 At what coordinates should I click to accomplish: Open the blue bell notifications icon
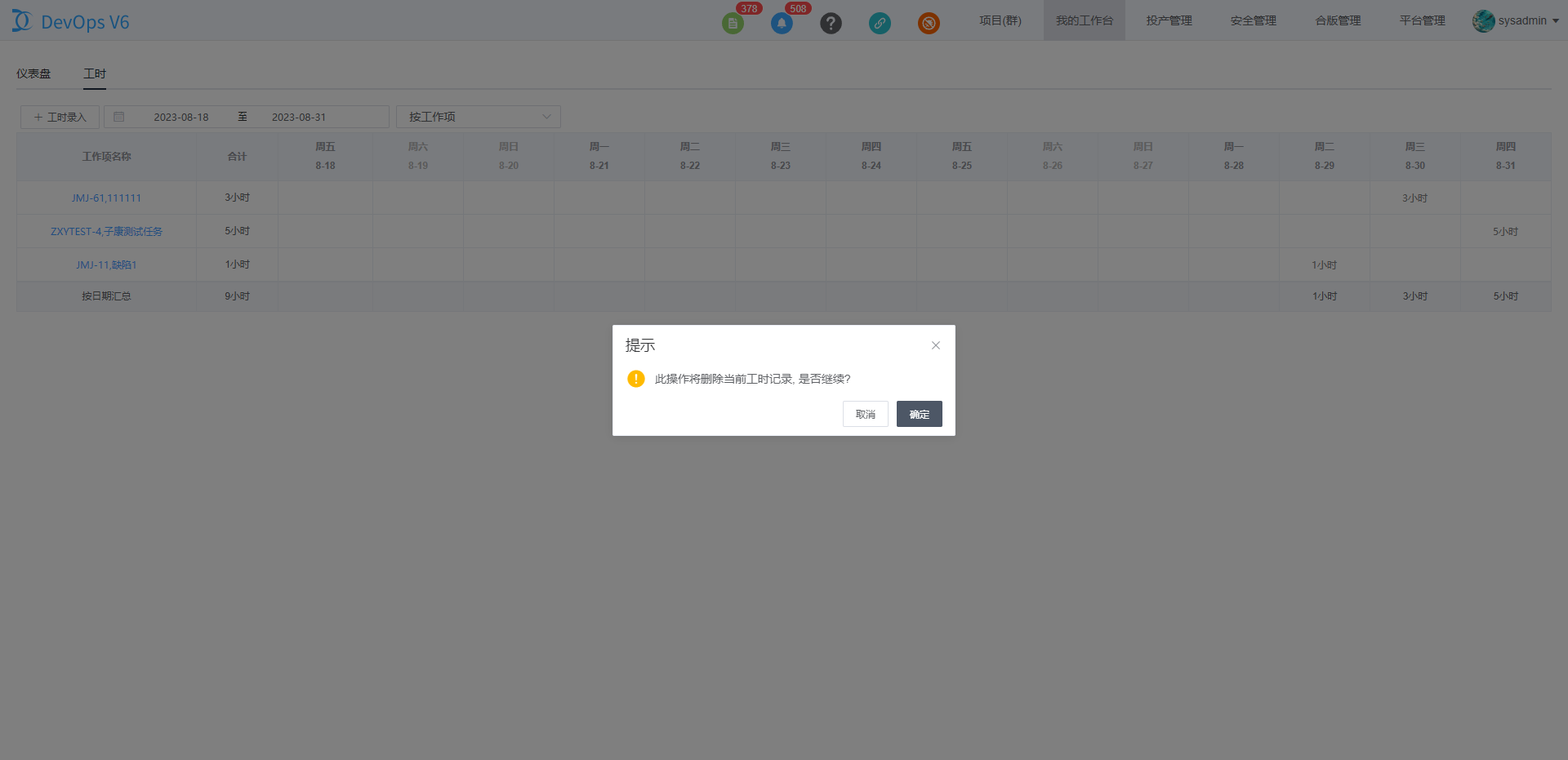pyautogui.click(x=782, y=23)
